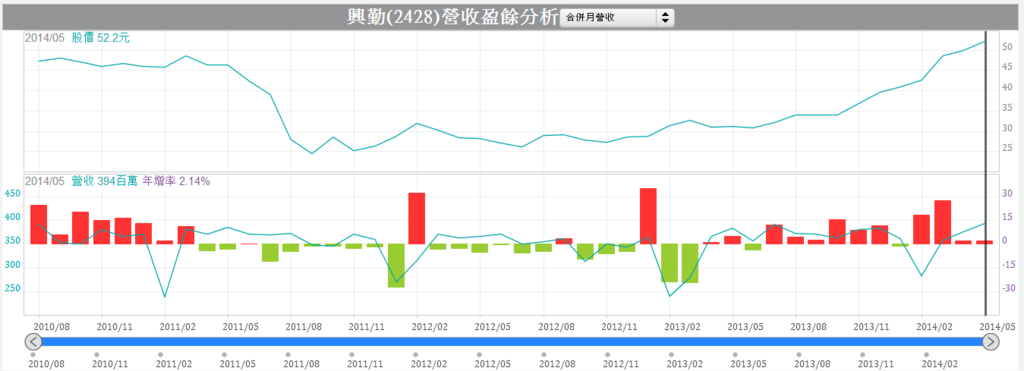This screenshot has width=1024, height=371.
Task: Click the blue range scrollbar track
Action: point(512,342)
